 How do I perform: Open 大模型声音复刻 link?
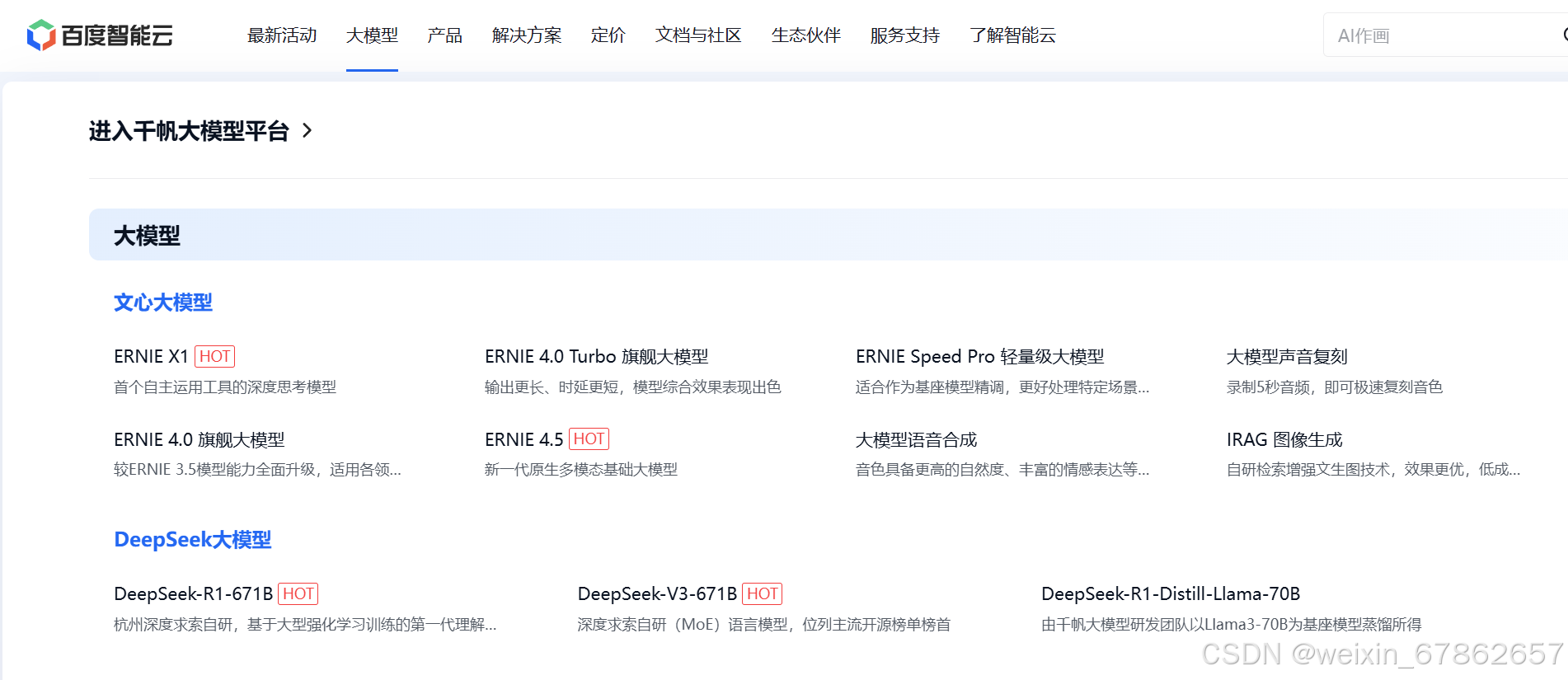(x=1287, y=356)
